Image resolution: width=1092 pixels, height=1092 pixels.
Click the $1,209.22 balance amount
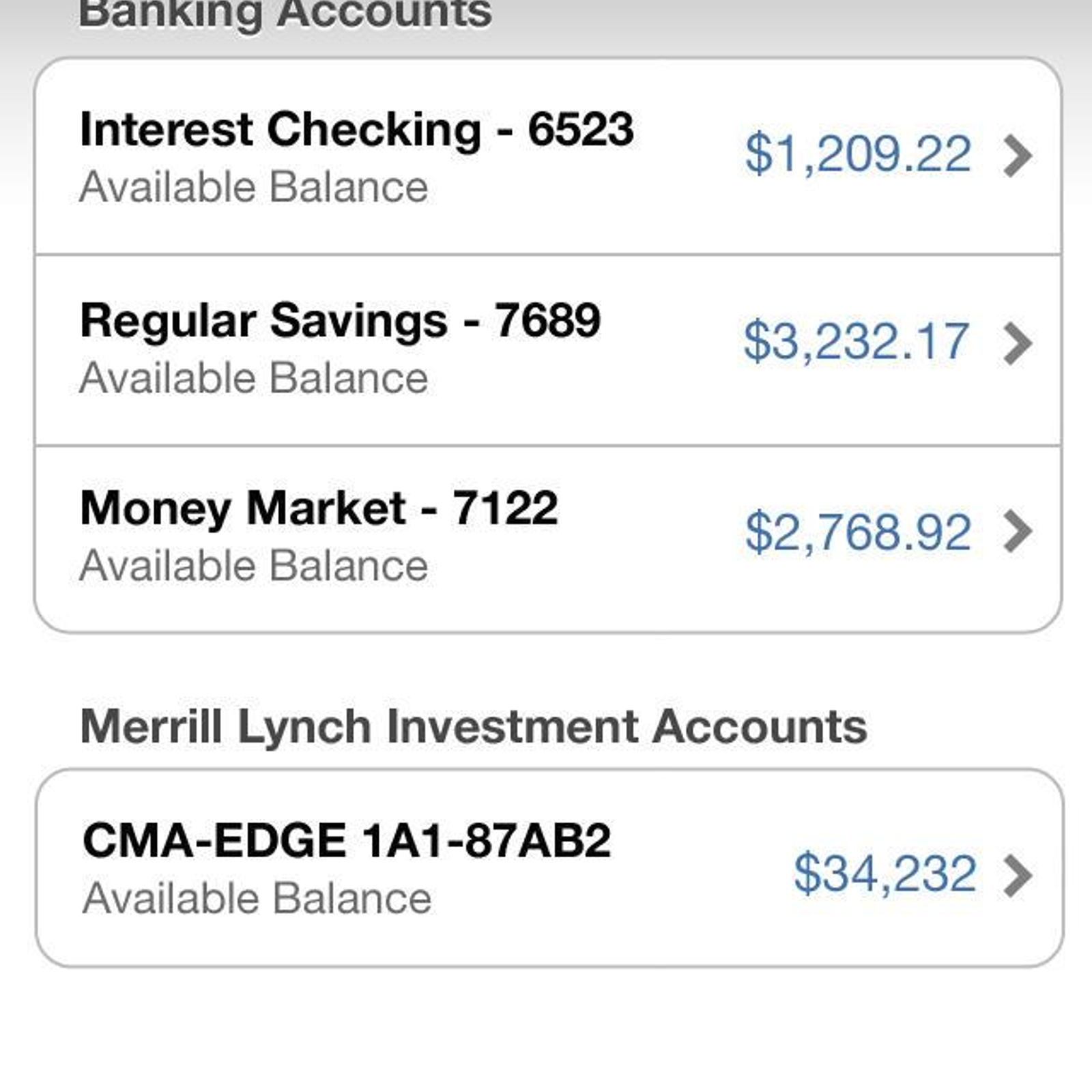859,155
